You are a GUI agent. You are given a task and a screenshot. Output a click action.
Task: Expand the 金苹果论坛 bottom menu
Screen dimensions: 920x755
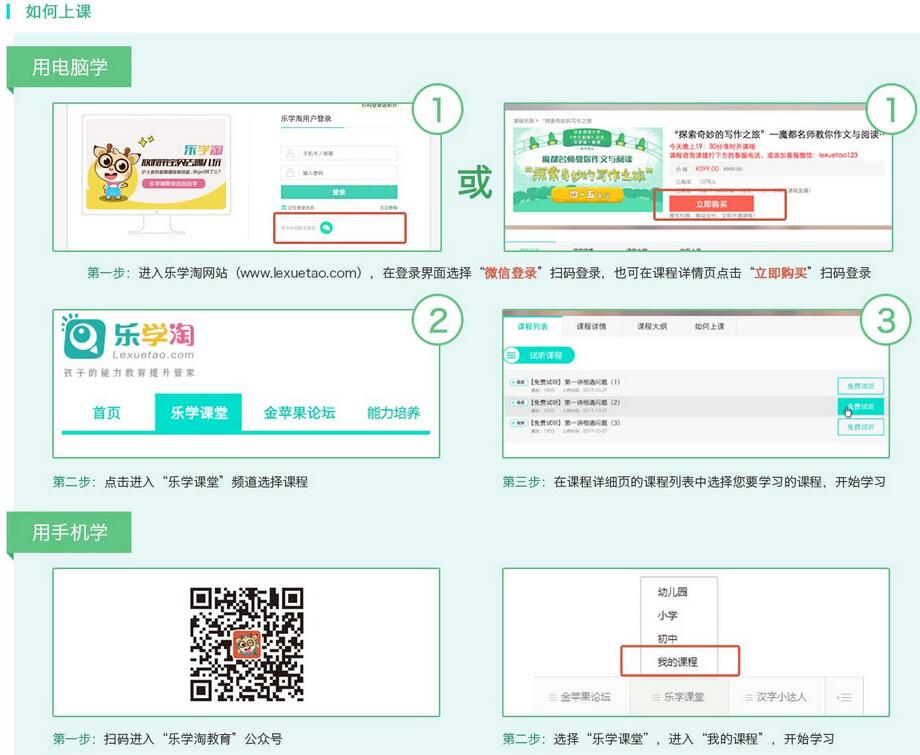click(x=578, y=696)
